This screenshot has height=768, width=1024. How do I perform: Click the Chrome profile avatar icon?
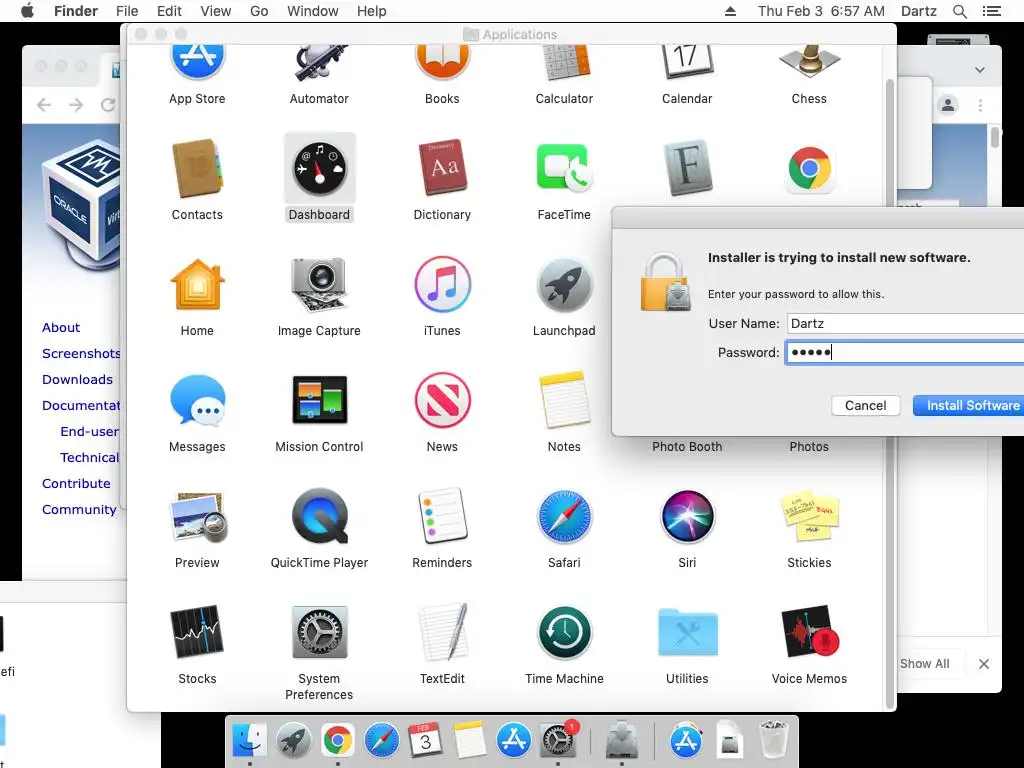click(x=948, y=104)
